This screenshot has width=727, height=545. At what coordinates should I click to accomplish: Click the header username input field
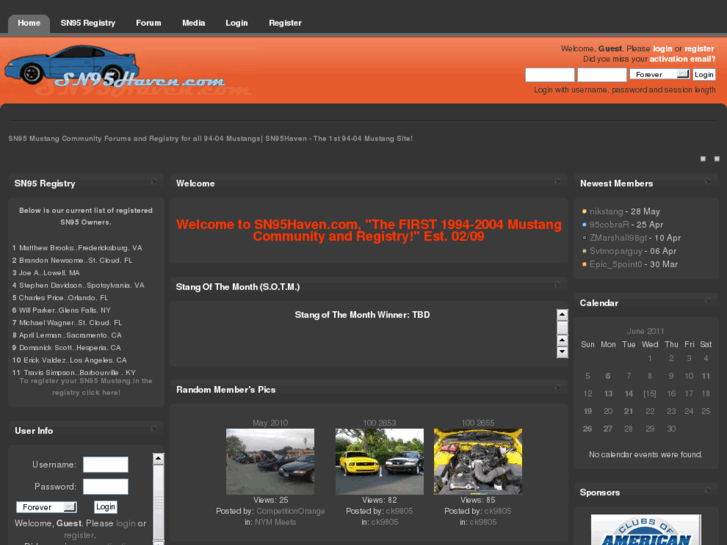[549, 75]
